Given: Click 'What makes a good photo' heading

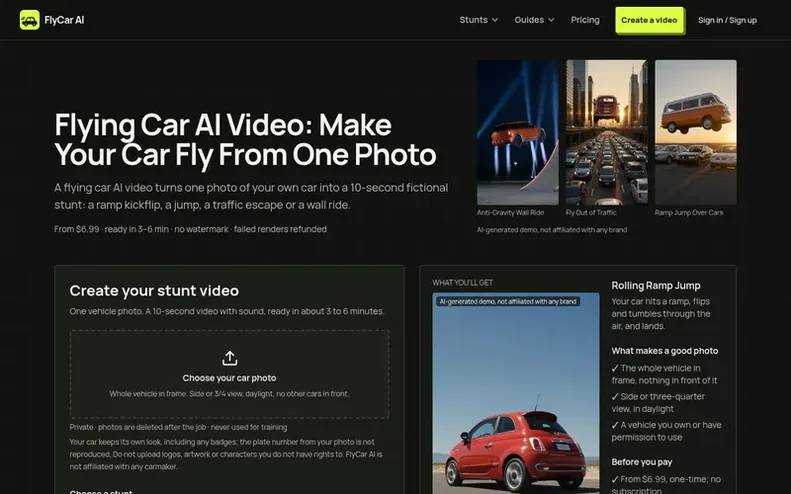Looking at the screenshot, I should (x=665, y=351).
